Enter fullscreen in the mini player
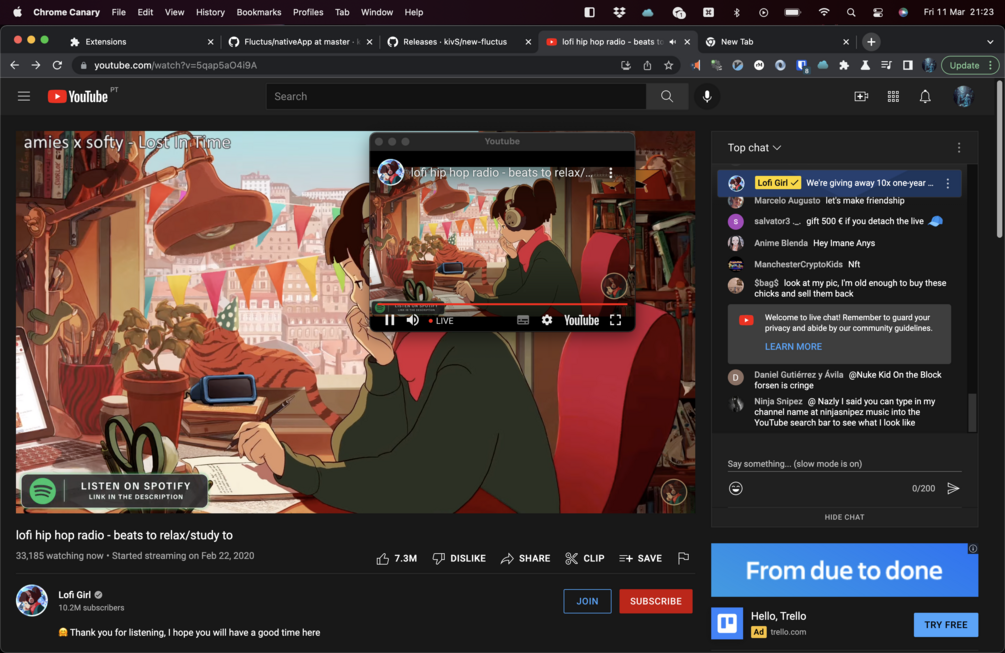 click(x=615, y=320)
